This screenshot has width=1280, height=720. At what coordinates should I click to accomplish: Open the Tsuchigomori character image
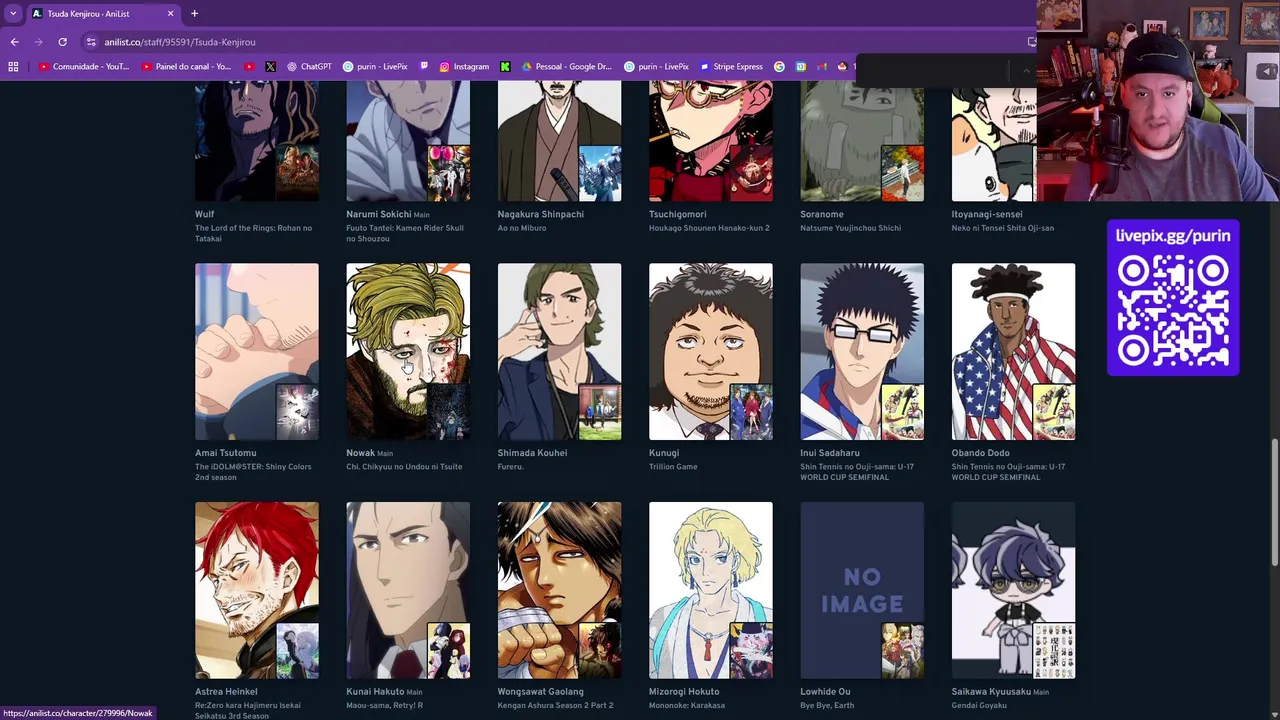point(710,141)
